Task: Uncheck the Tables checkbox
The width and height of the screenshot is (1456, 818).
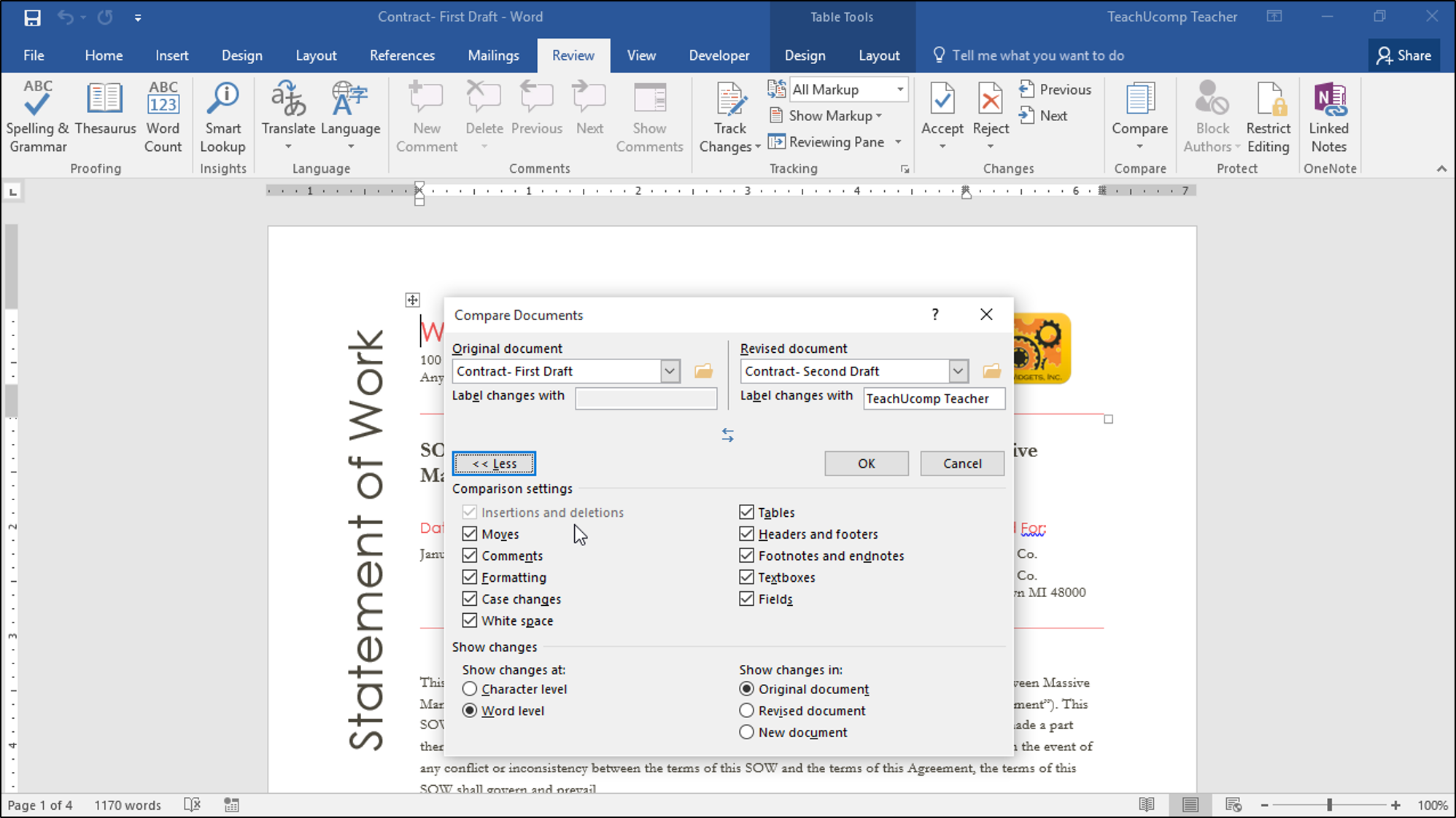Action: tap(746, 513)
